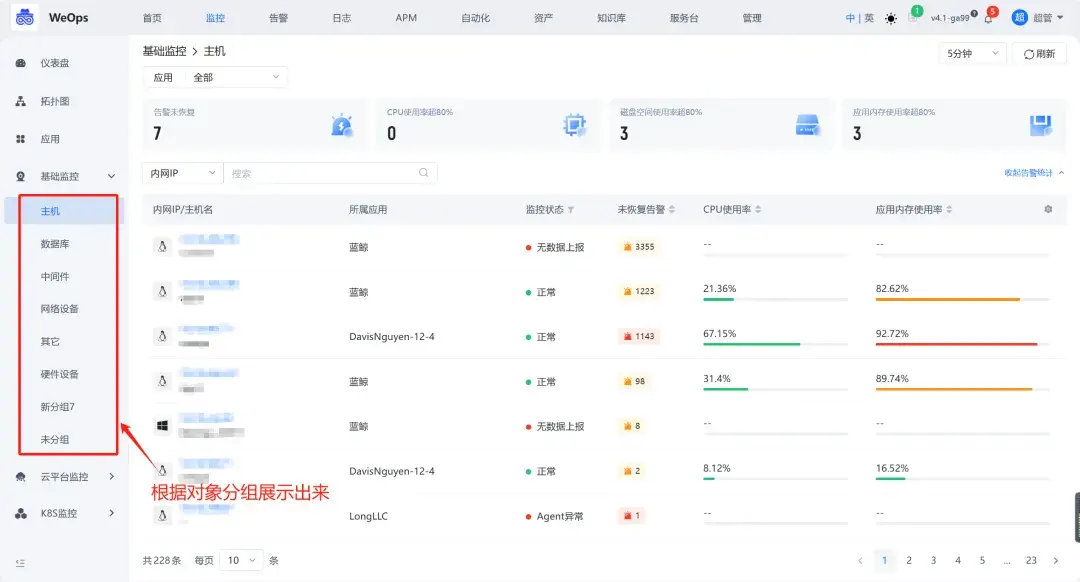This screenshot has width=1080, height=582.
Task: Click the 监控状态 filter funnel icon
Action: (571, 209)
